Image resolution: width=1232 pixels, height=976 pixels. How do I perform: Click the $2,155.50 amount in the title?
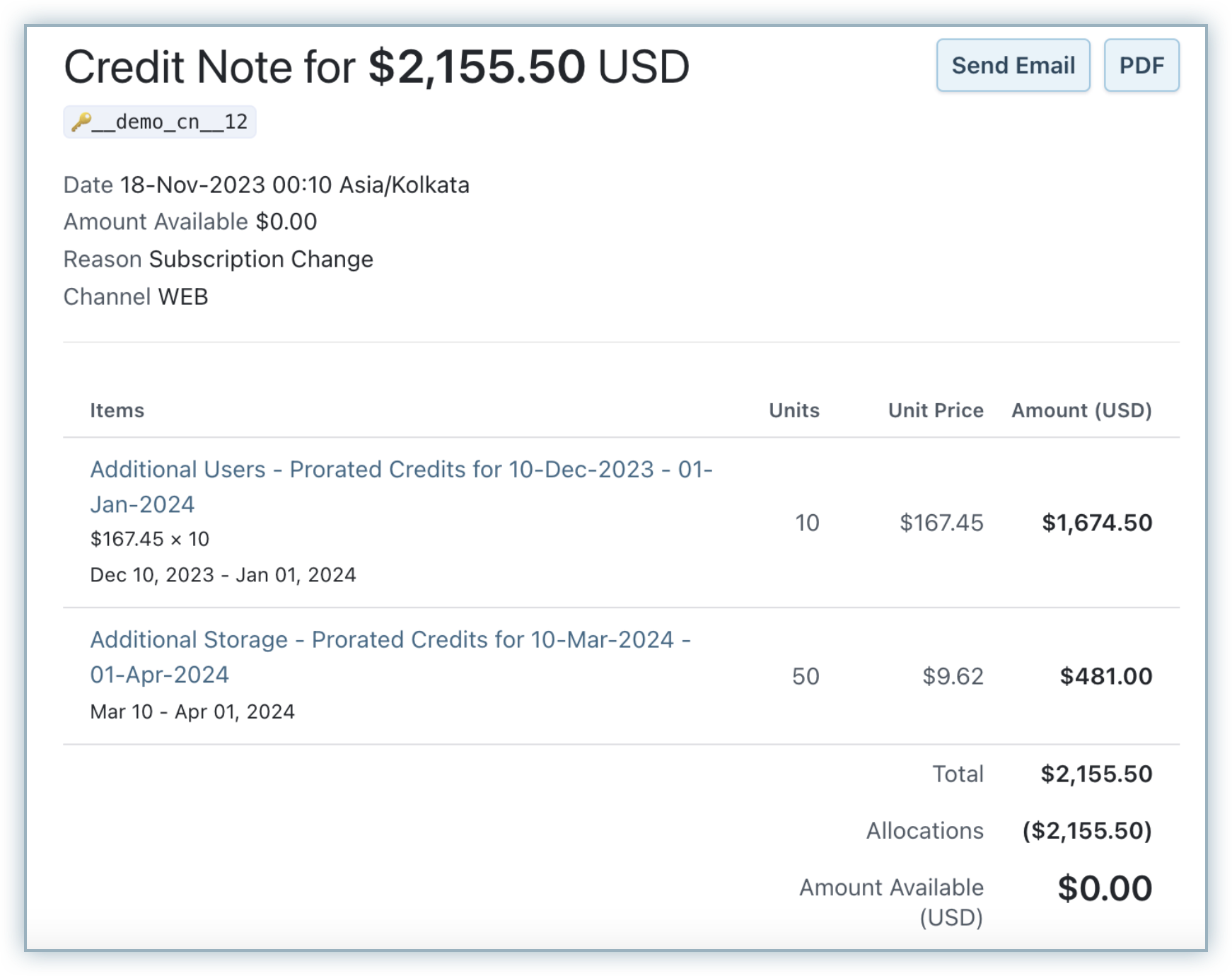tap(477, 67)
